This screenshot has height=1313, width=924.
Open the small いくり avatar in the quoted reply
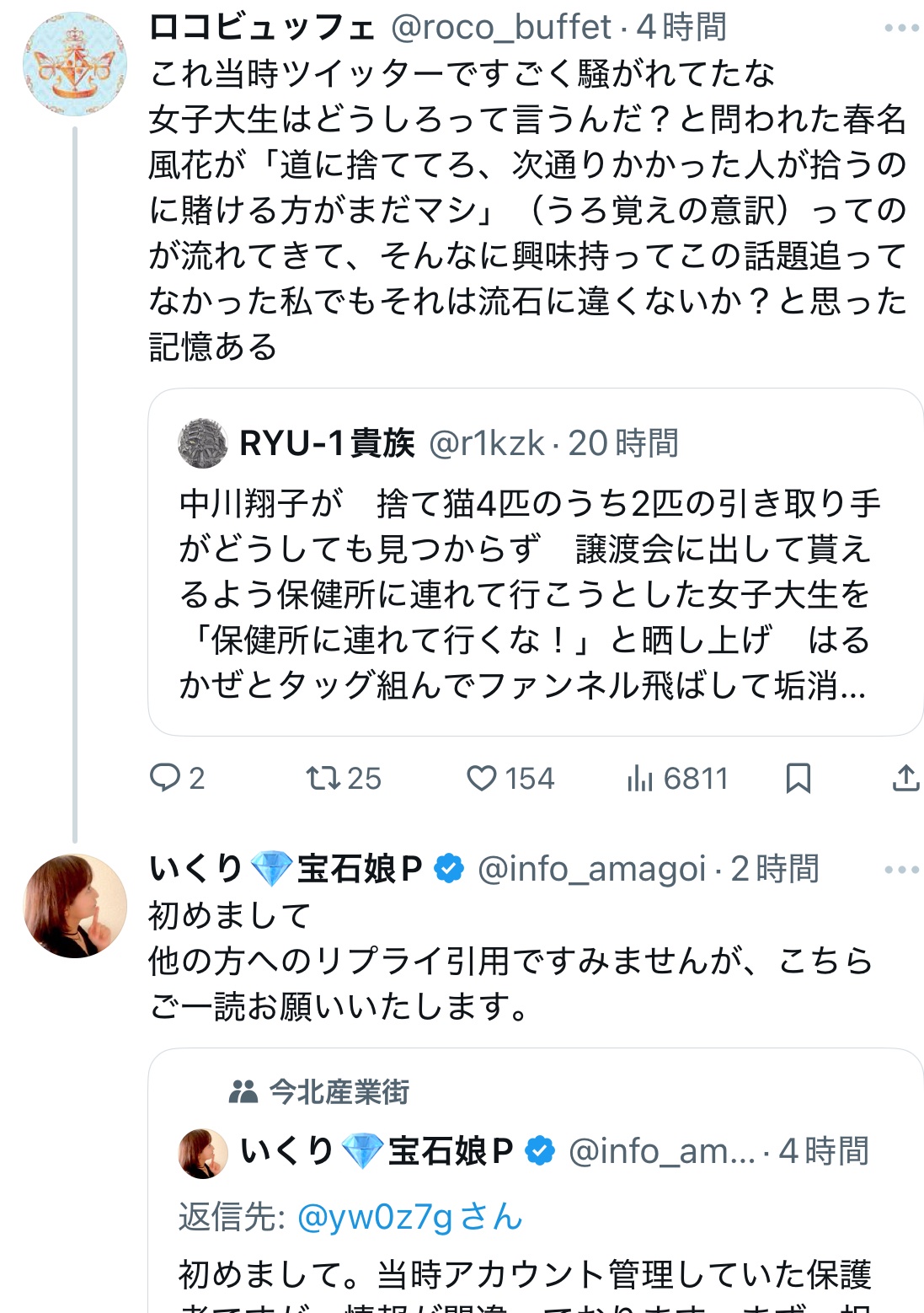coord(203,1152)
